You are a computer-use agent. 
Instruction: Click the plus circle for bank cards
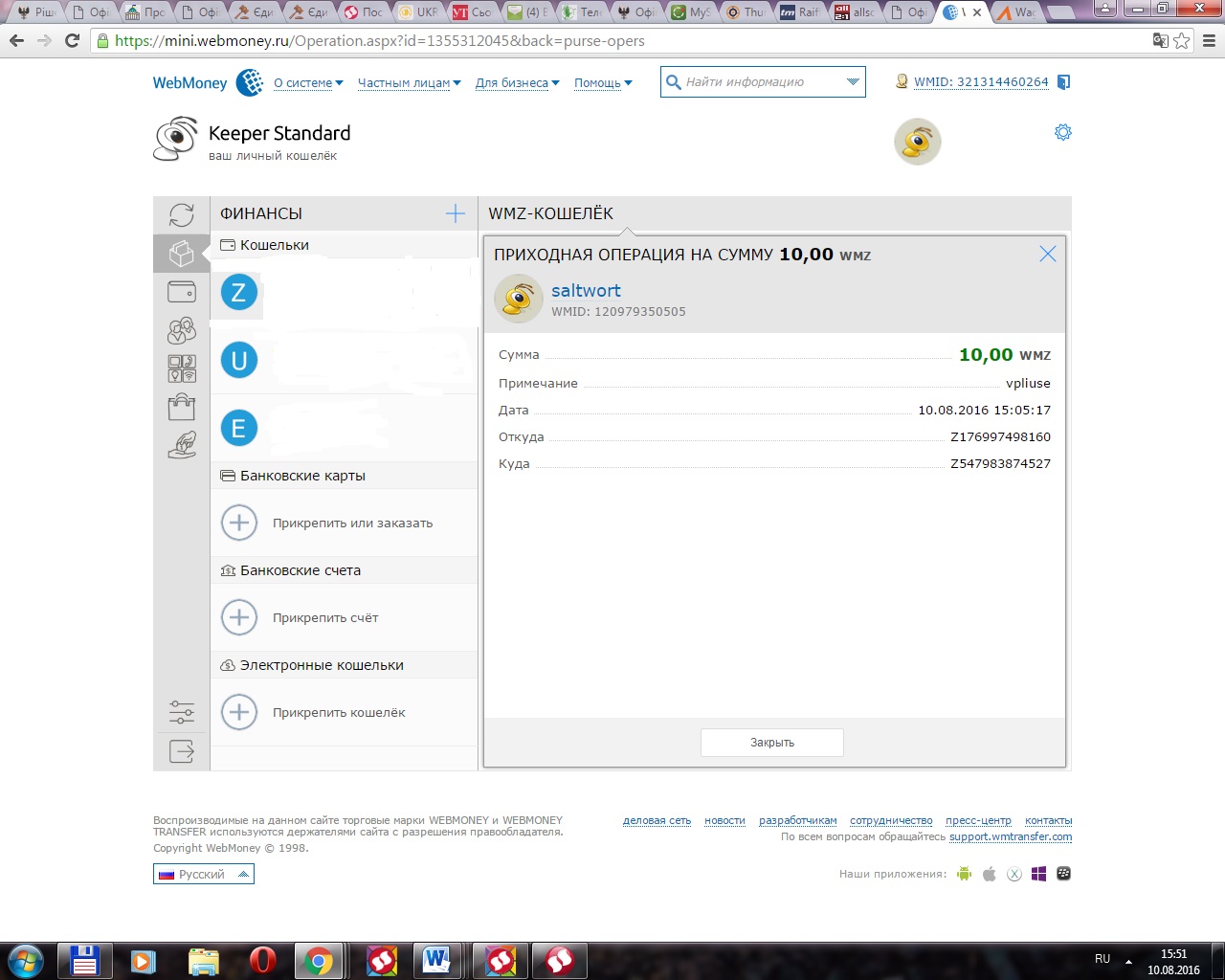click(x=239, y=523)
